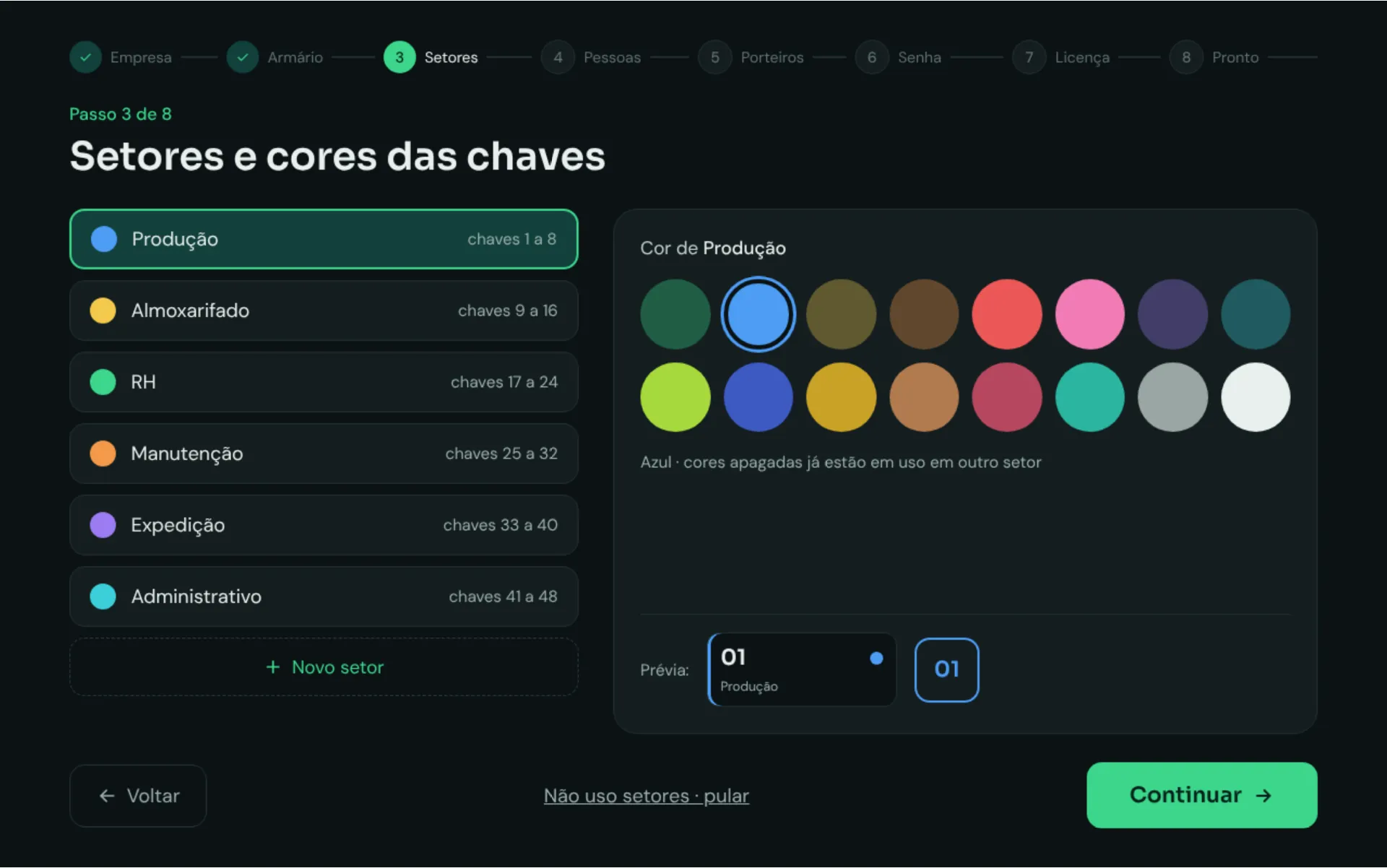The width and height of the screenshot is (1387, 868).
Task: Pick the lime green color swatch
Action: coord(675,397)
